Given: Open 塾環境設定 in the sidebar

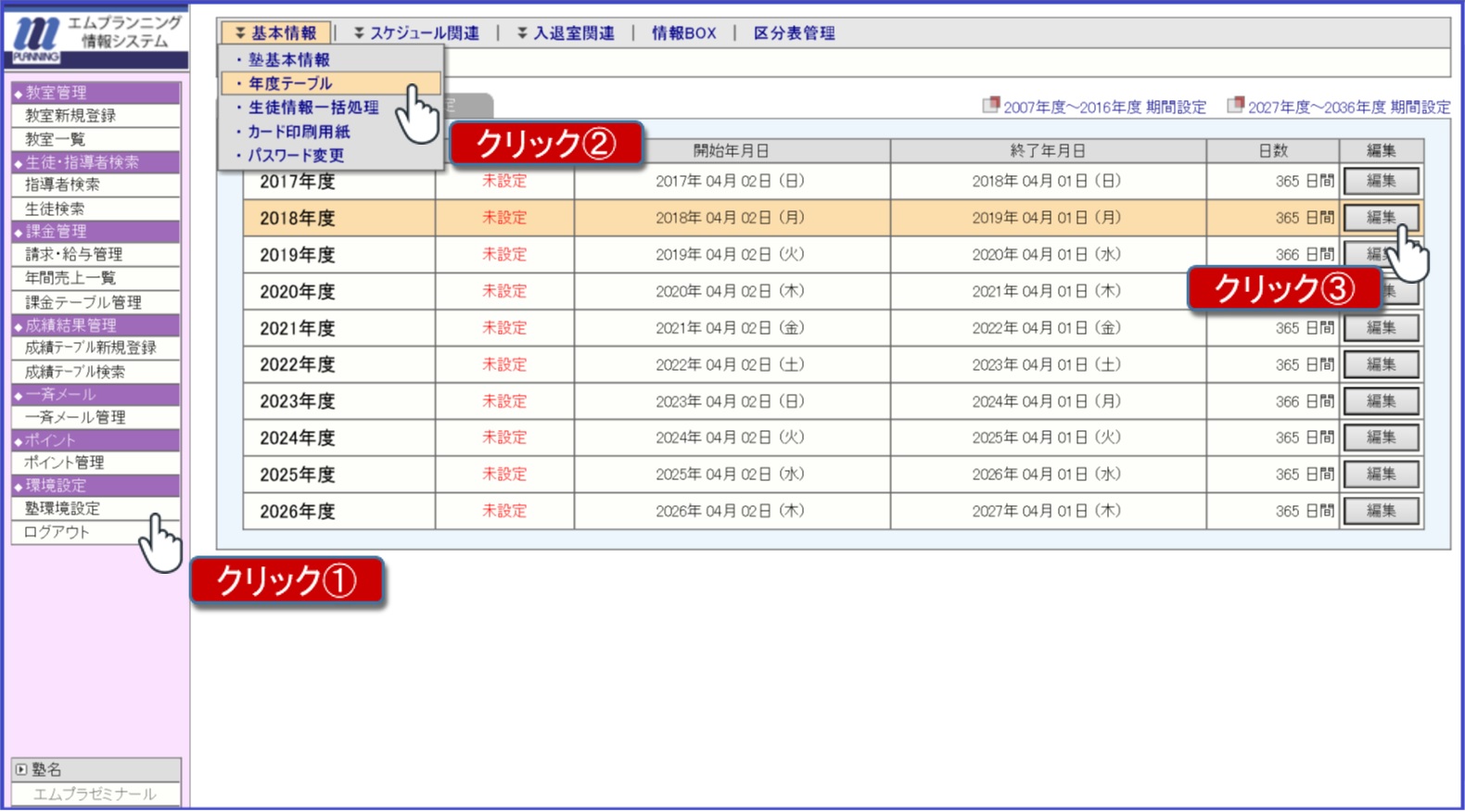Looking at the screenshot, I should click(62, 509).
